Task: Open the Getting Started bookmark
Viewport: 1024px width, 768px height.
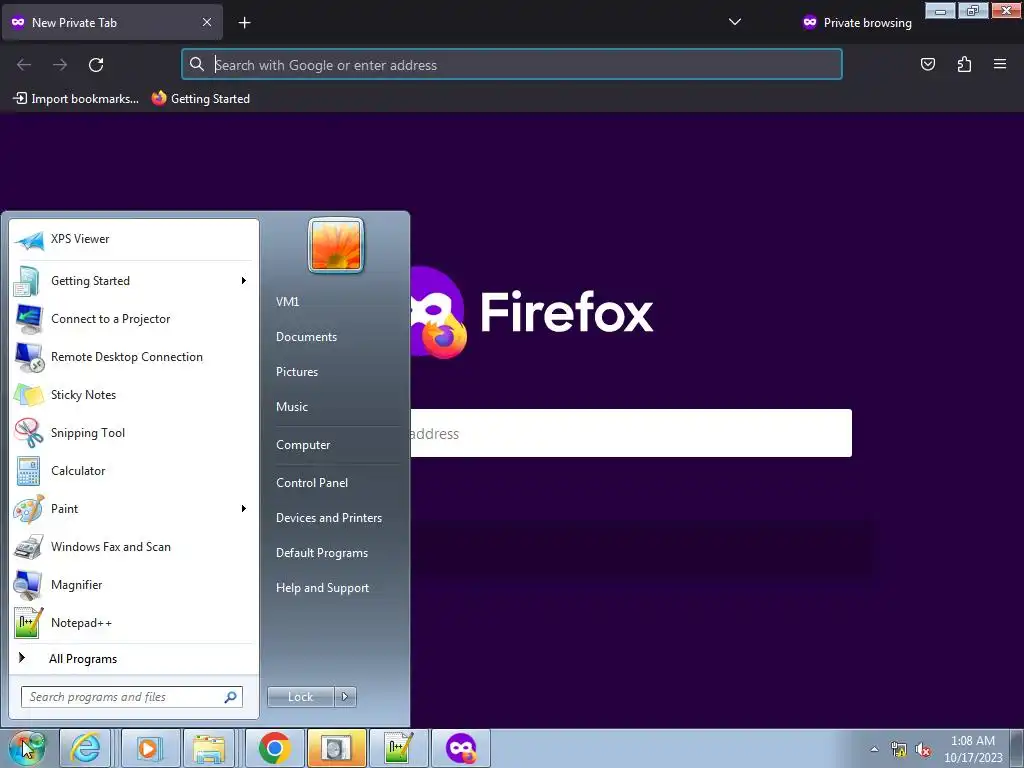Action: pyautogui.click(x=200, y=99)
